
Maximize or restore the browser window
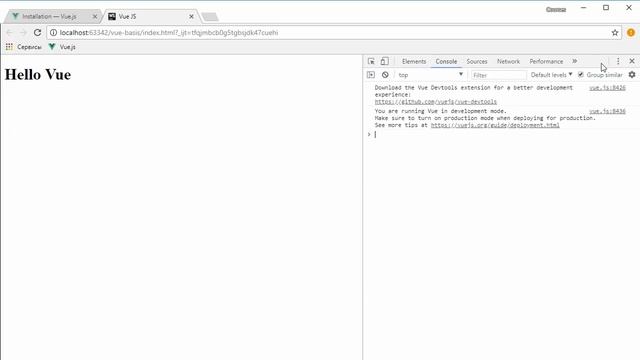coord(606,8)
